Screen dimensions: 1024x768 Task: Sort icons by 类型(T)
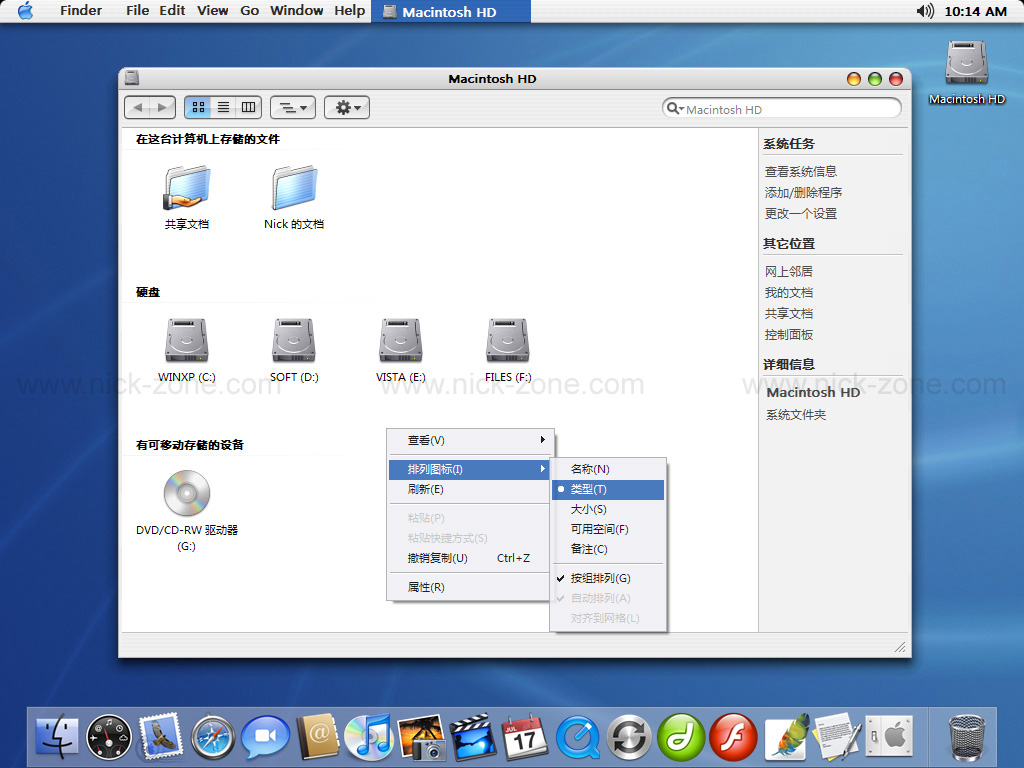click(608, 489)
